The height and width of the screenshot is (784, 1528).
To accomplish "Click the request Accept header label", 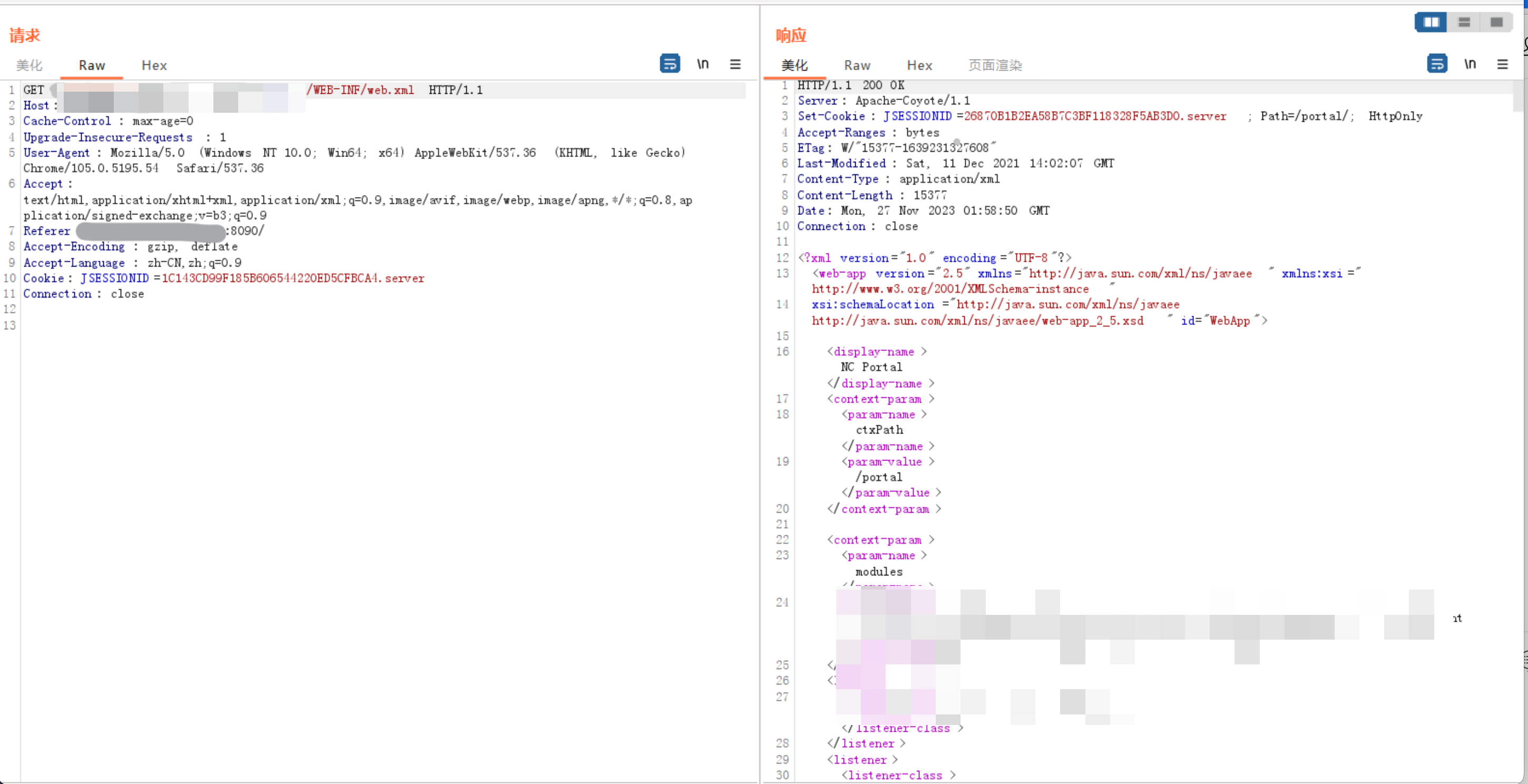I will click(x=47, y=184).
